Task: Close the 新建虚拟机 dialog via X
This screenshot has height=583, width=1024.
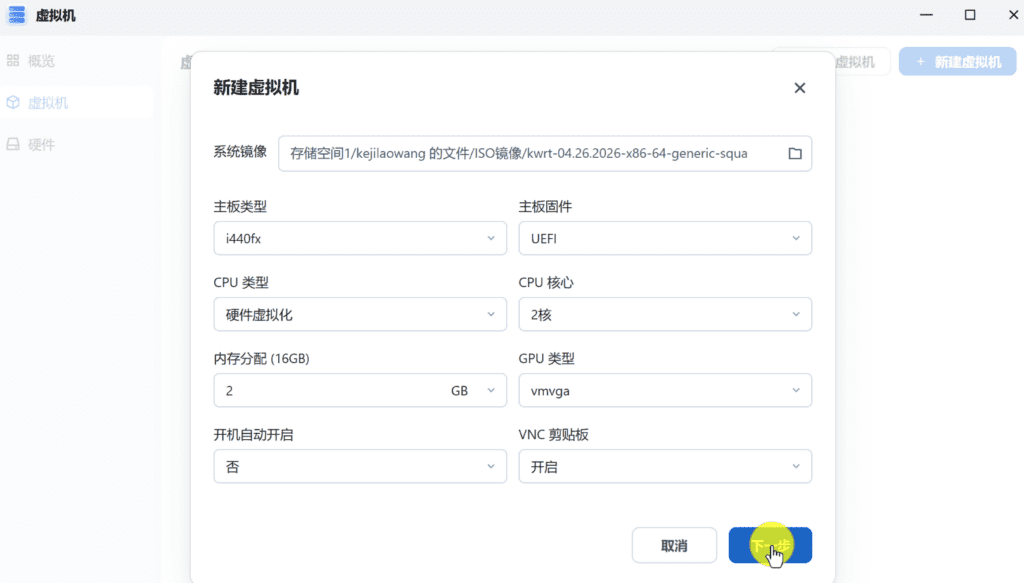Action: pos(799,87)
